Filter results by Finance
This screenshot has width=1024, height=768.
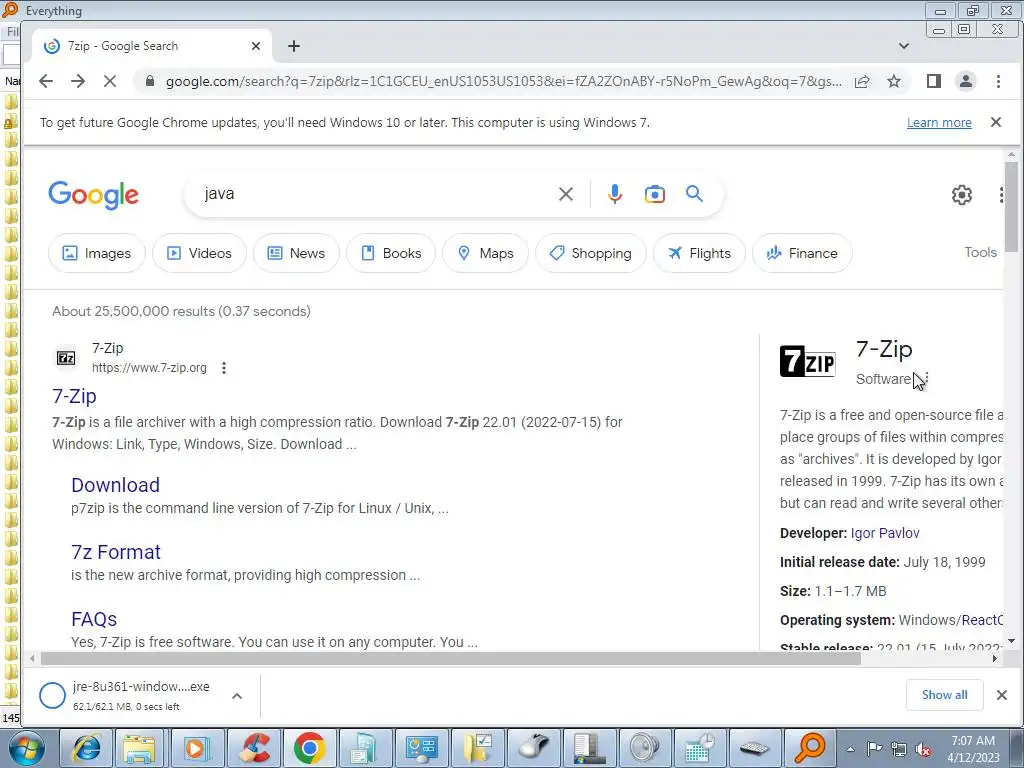(802, 253)
